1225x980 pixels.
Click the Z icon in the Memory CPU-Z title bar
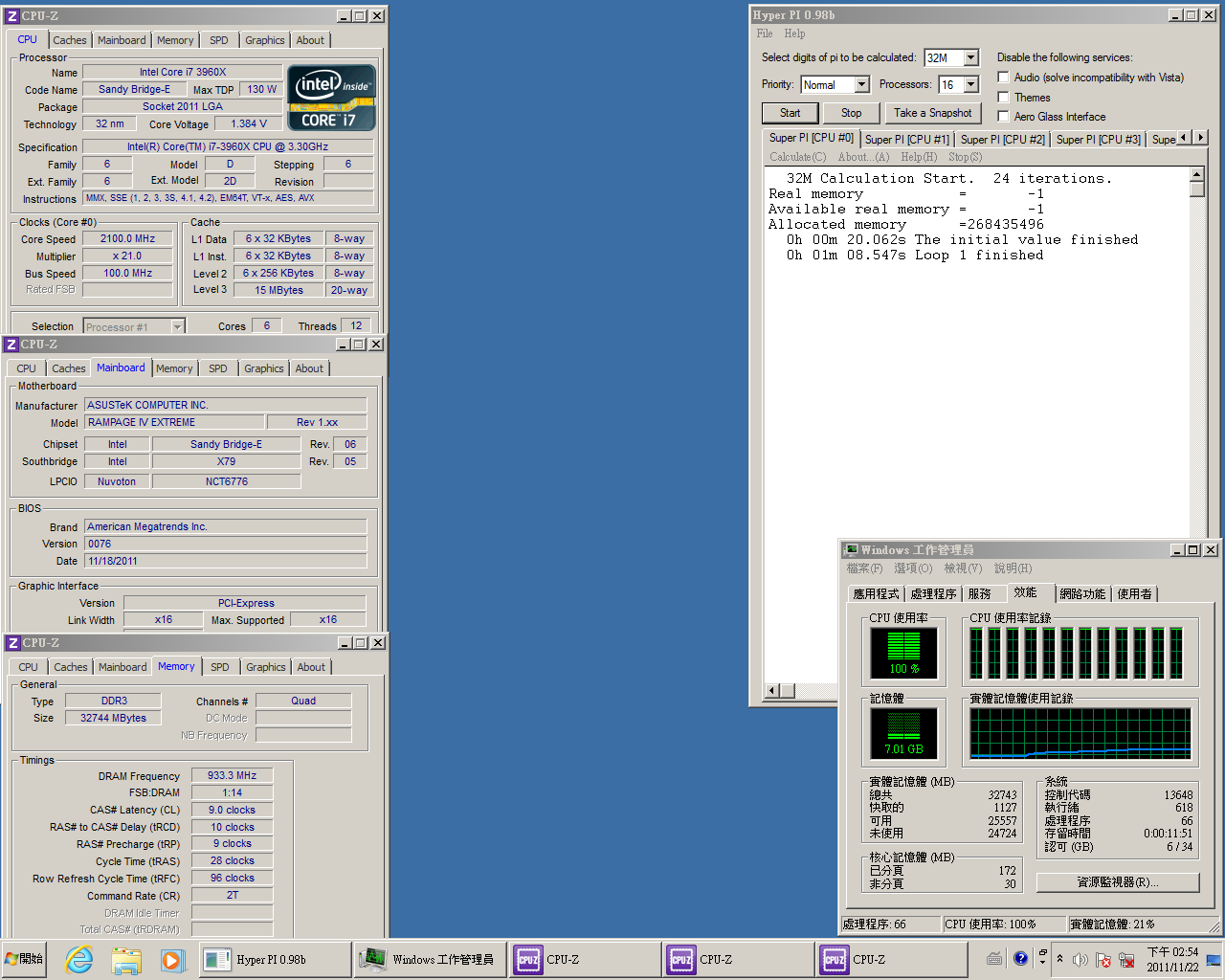12,643
